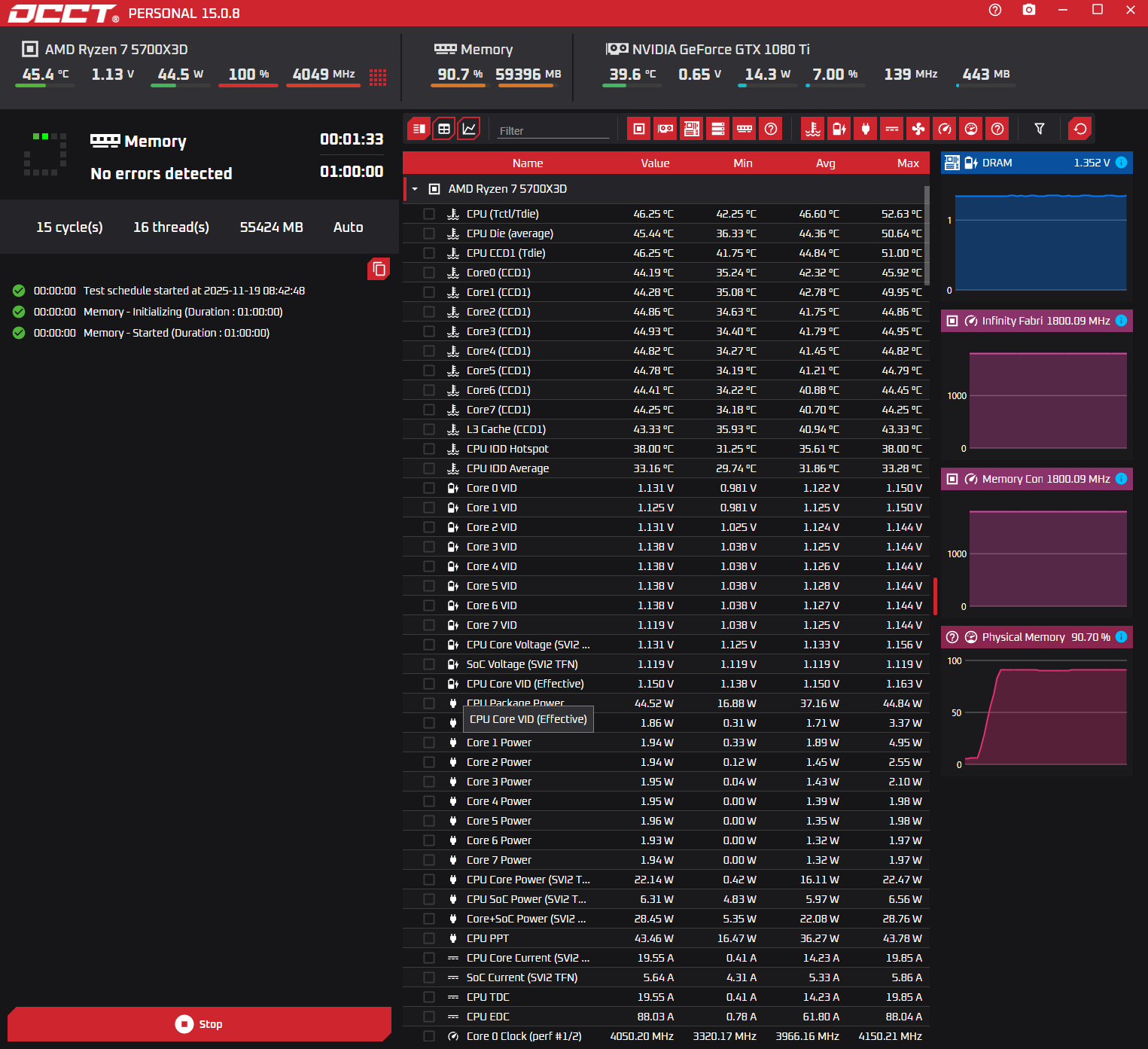Select the Physical Memory graph header
This screenshot has width=1148, height=1049.
(1037, 637)
